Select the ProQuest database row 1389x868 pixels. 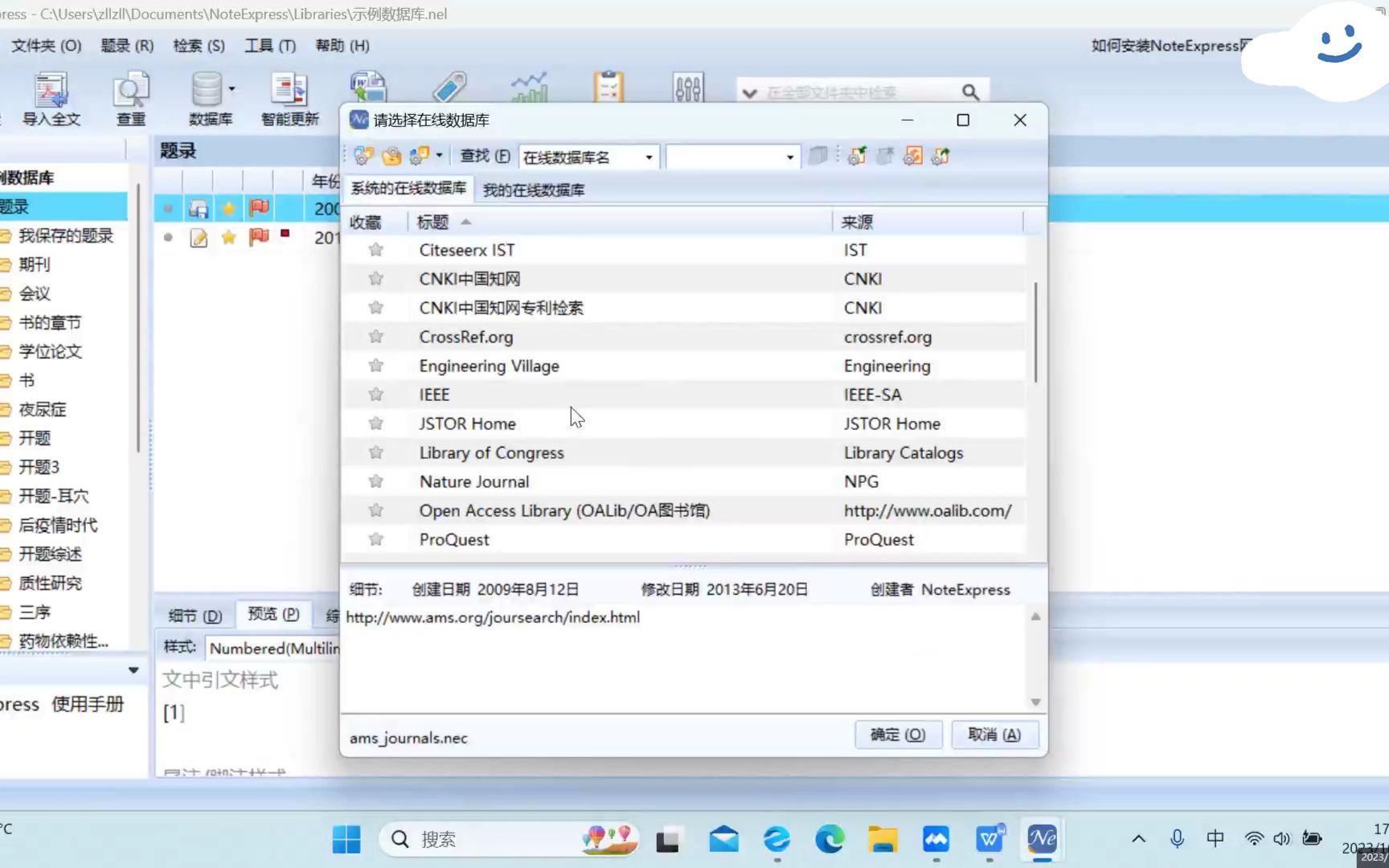[x=685, y=539]
